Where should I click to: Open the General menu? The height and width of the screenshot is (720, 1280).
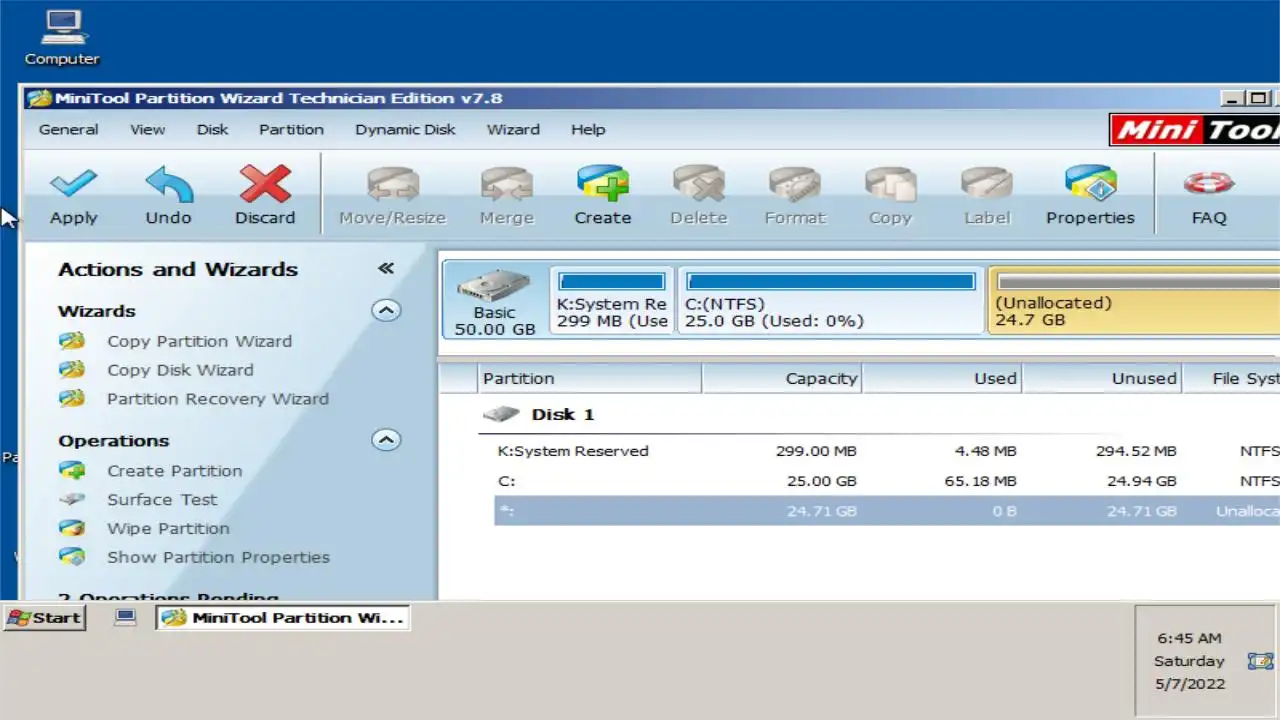point(68,129)
